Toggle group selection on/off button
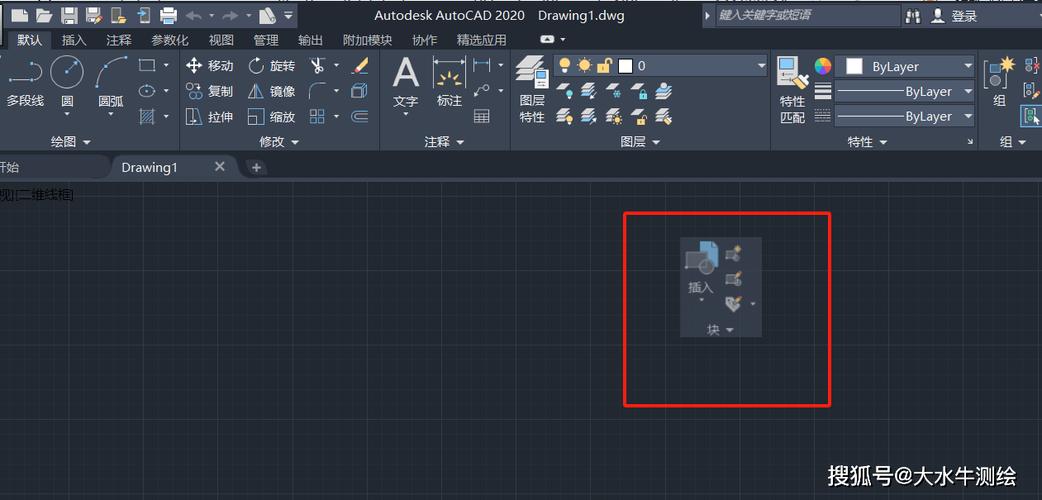 point(1031,116)
